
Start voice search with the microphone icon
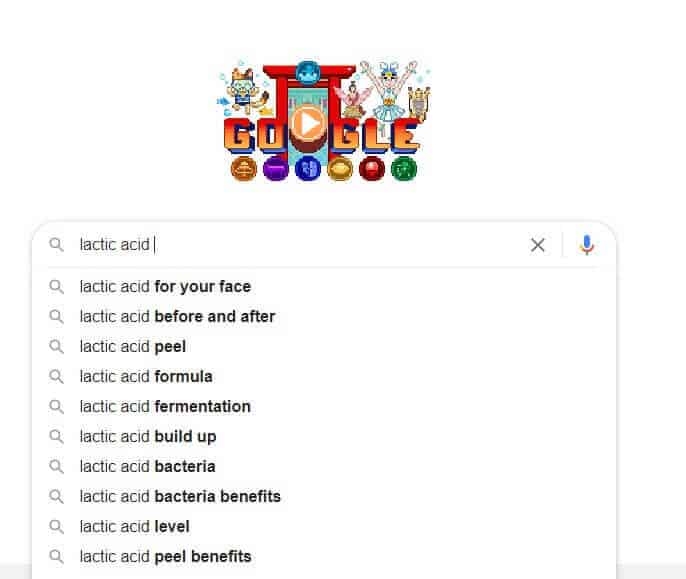[587, 245]
